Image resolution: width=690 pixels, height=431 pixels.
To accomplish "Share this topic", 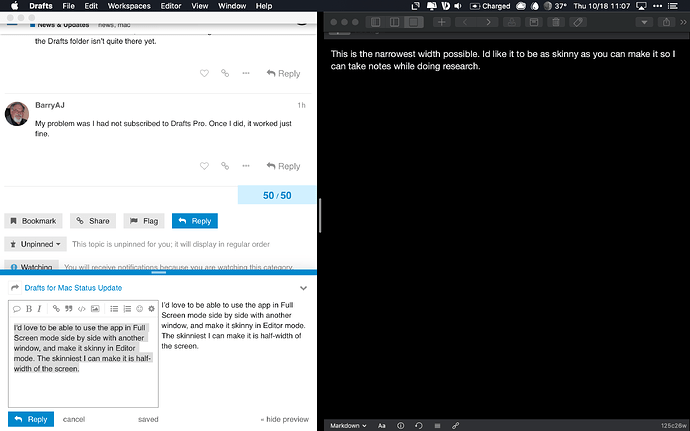I will tap(92, 221).
